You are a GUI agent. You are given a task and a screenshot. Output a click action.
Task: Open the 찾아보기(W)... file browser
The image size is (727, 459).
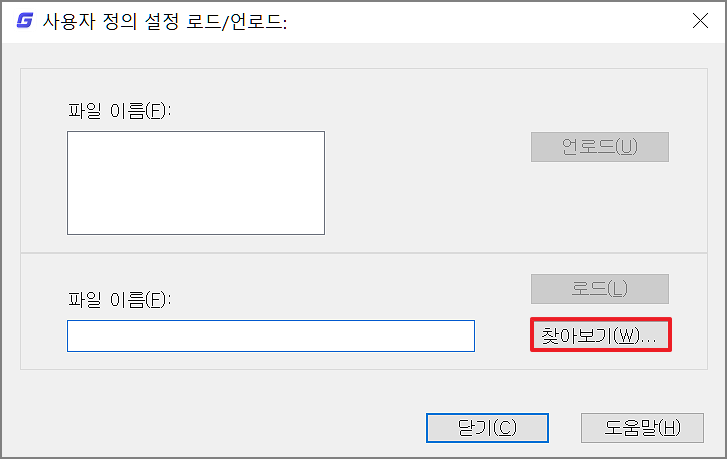point(600,336)
